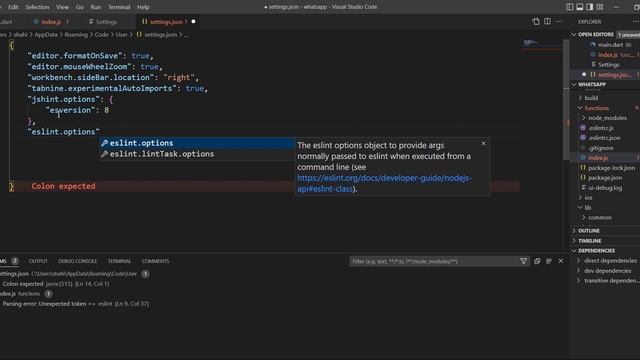Open ui-debug.log file
640x360 pixels.
tap(605, 188)
